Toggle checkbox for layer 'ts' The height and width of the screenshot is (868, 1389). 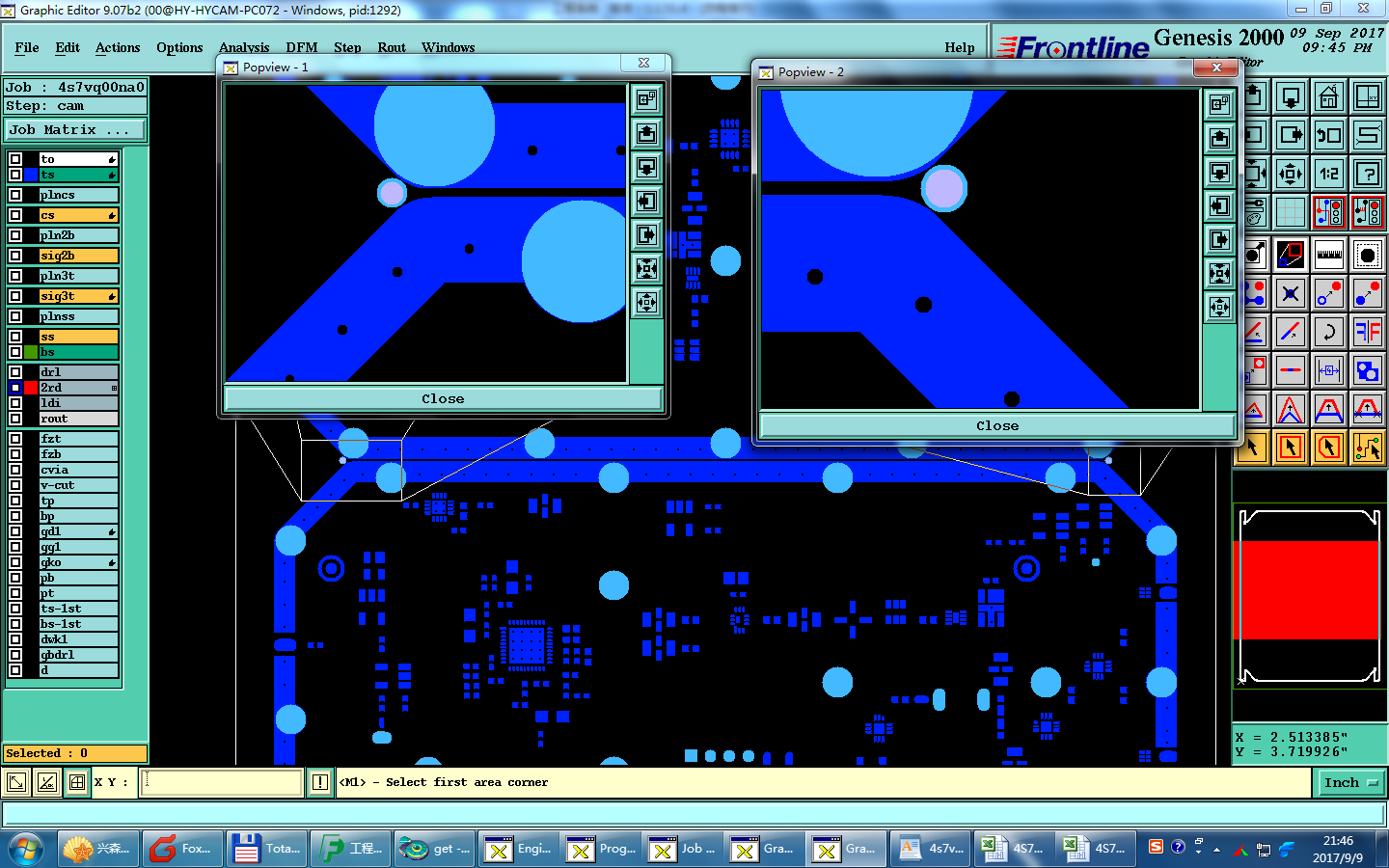[15, 175]
